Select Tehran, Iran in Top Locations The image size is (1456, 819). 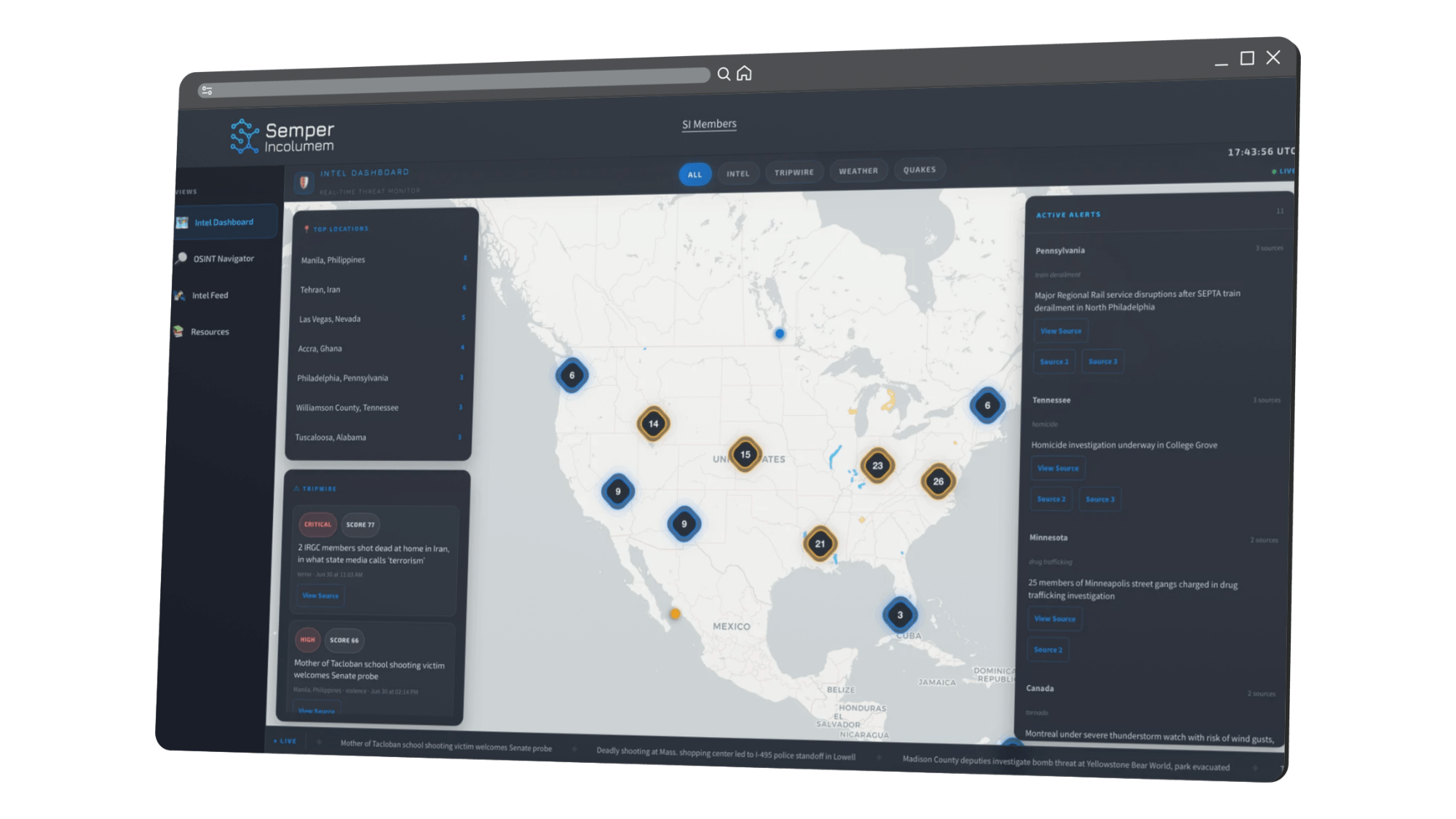(382, 289)
